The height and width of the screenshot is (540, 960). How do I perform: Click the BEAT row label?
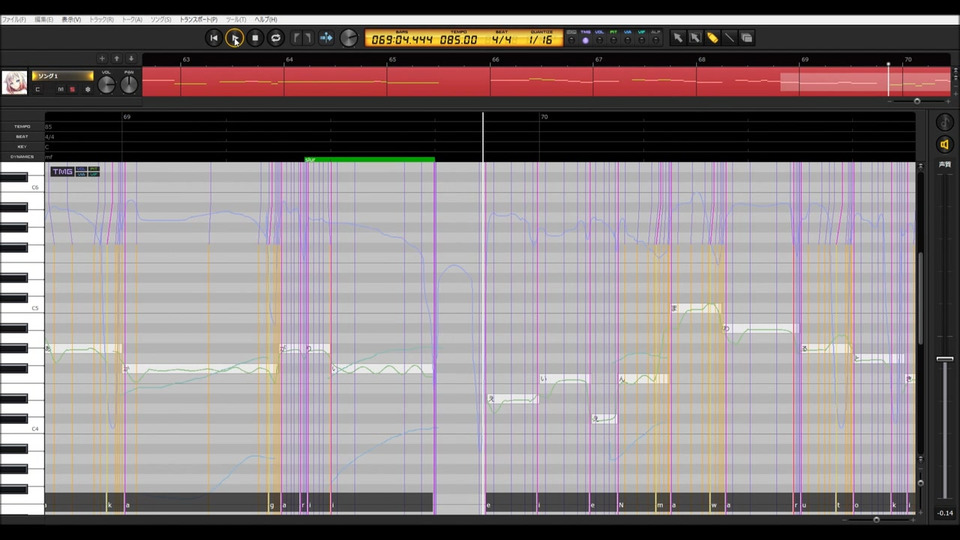coord(22,137)
